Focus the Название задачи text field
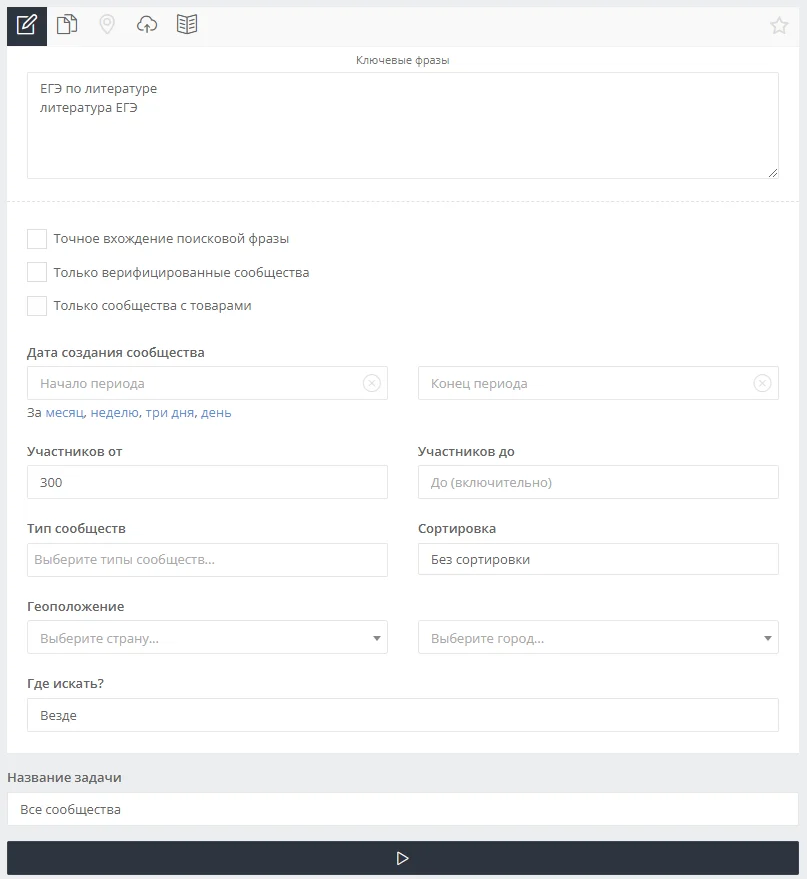 [403, 809]
